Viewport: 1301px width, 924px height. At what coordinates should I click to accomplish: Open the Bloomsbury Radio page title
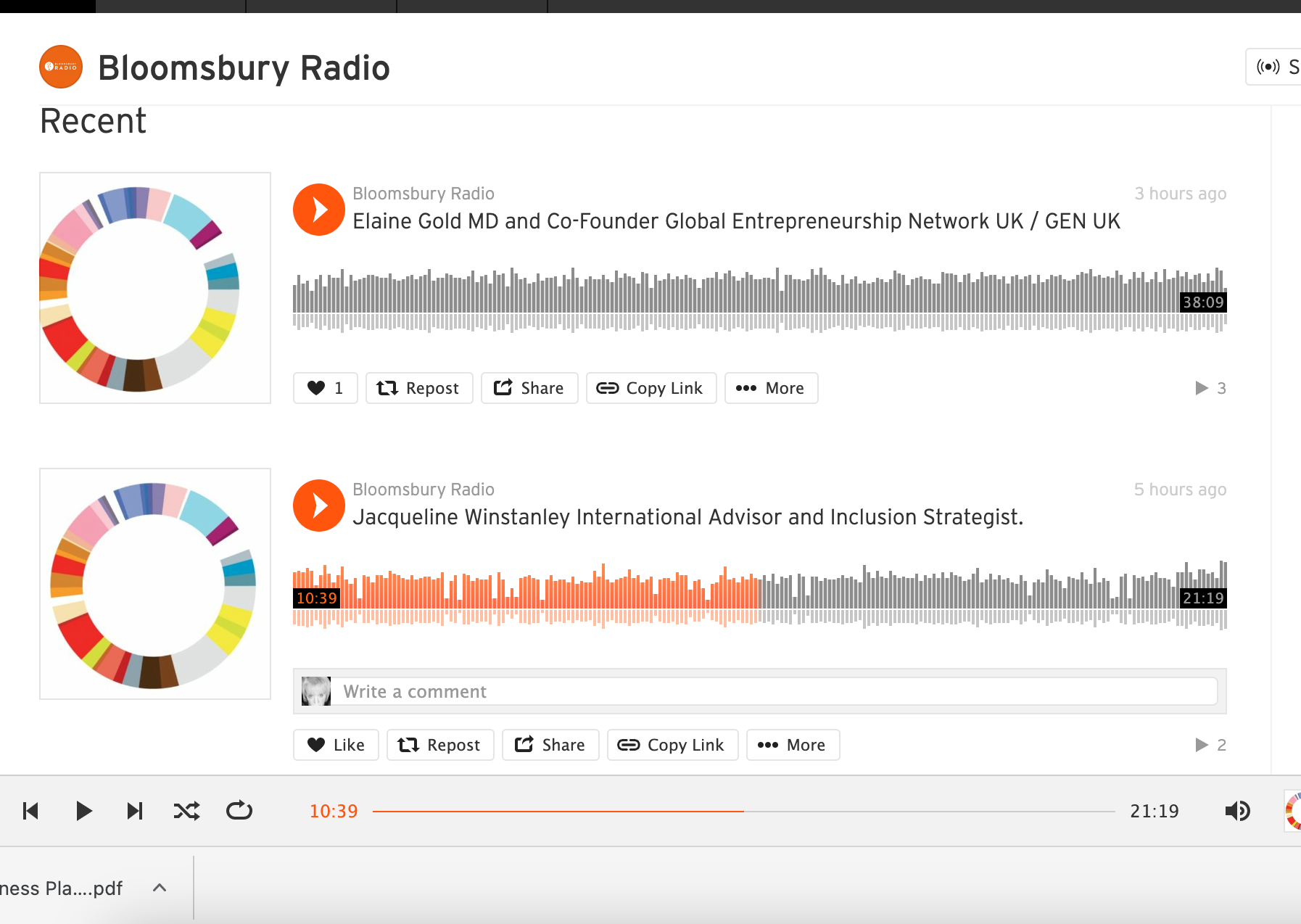coord(244,68)
